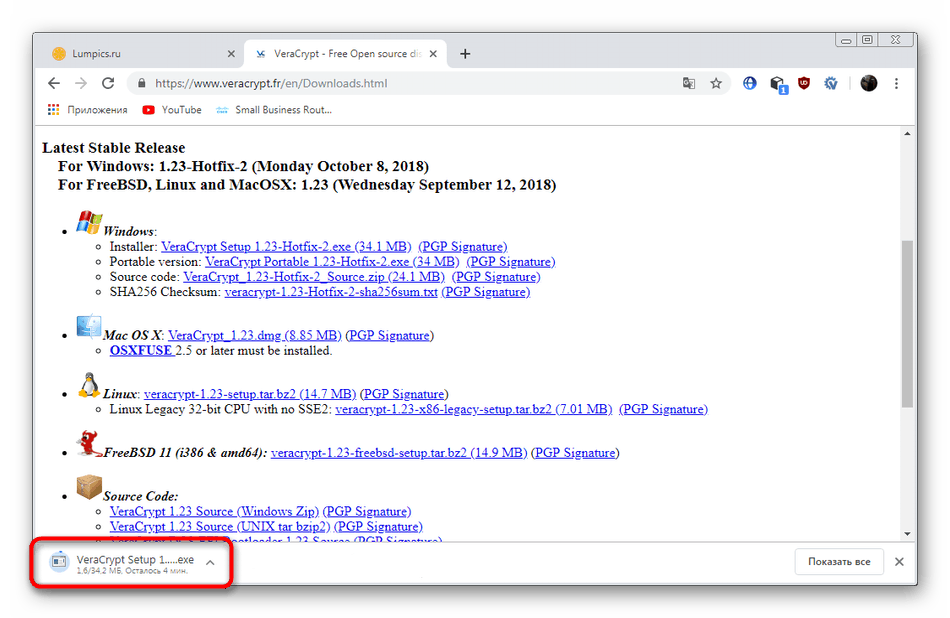Open veracrypt-1.23-Hotfix-2-sha256sum.txt
This screenshot has height=618, width=950.
pyautogui.click(x=331, y=293)
